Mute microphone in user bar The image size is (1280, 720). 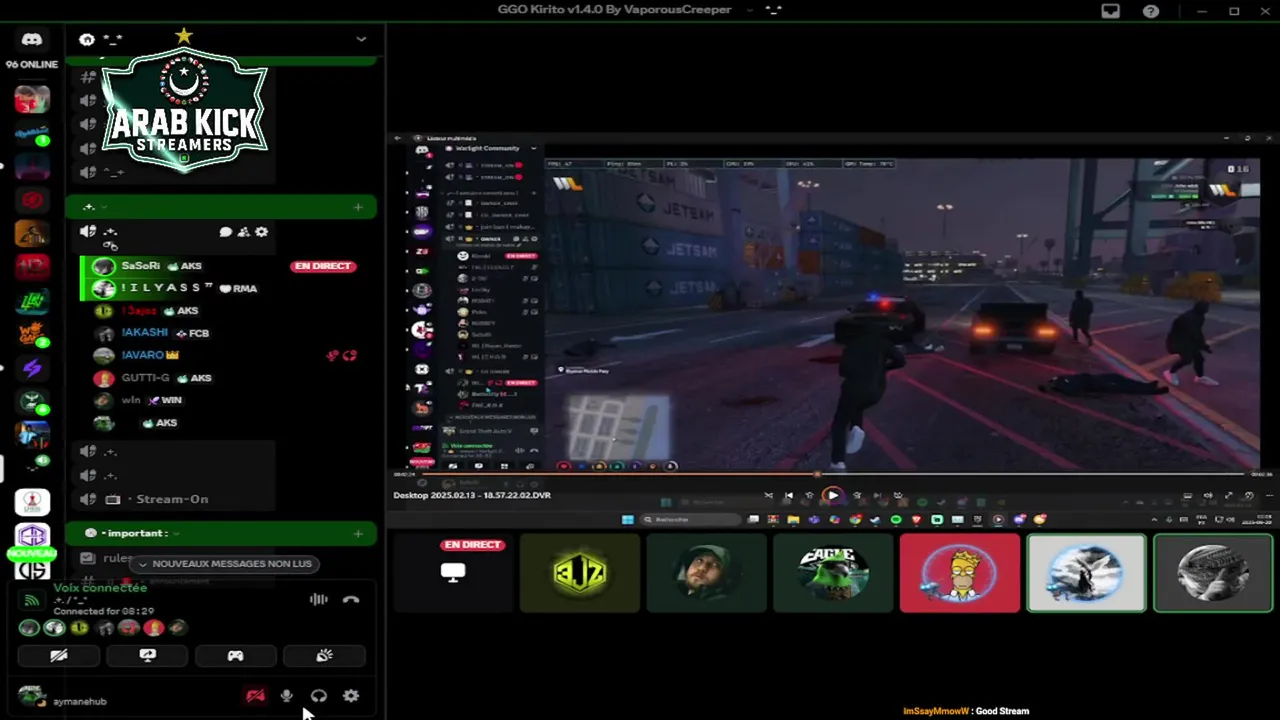(x=287, y=696)
